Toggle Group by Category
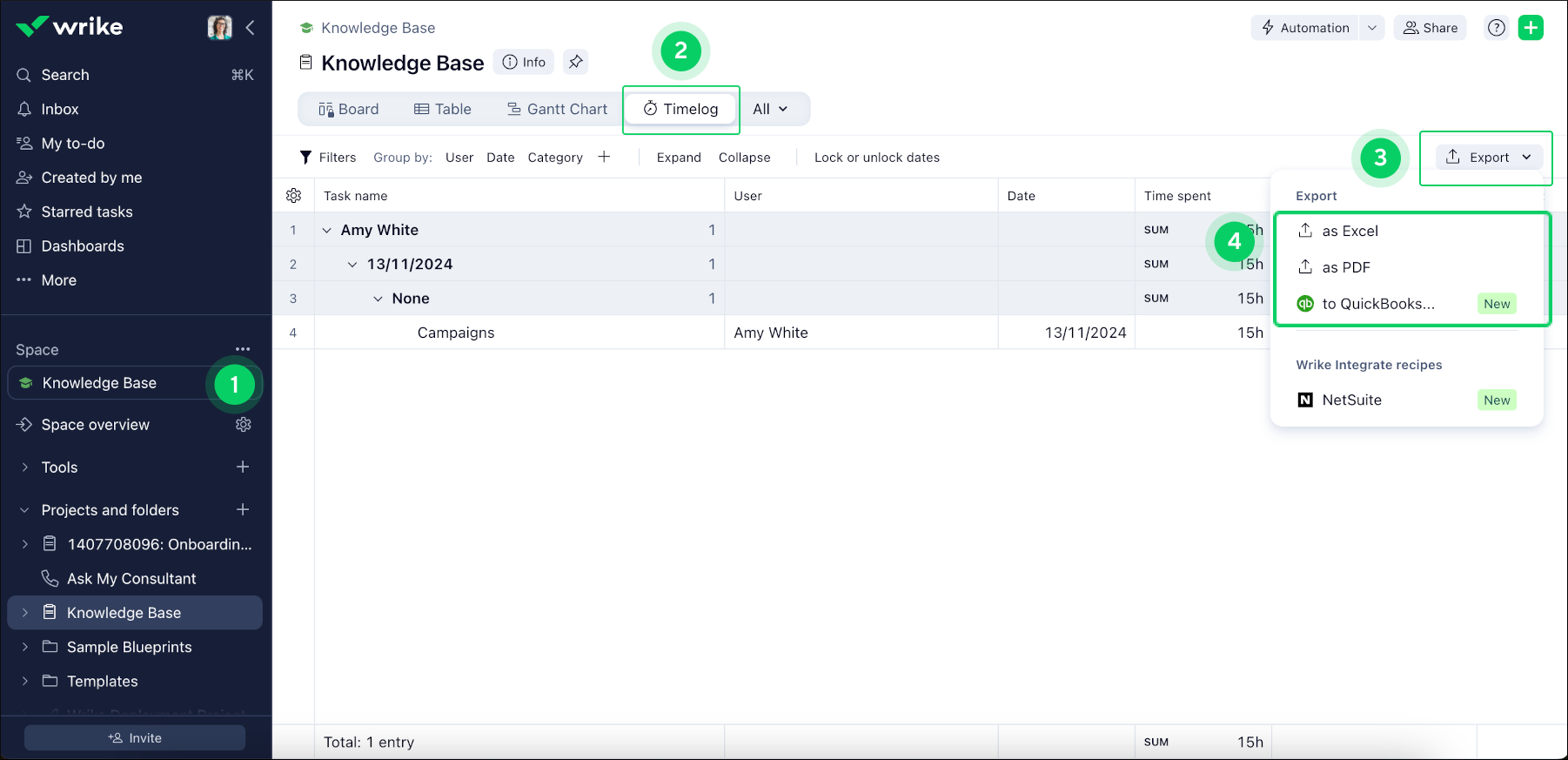Screen dimensions: 1568x760 tap(555, 158)
